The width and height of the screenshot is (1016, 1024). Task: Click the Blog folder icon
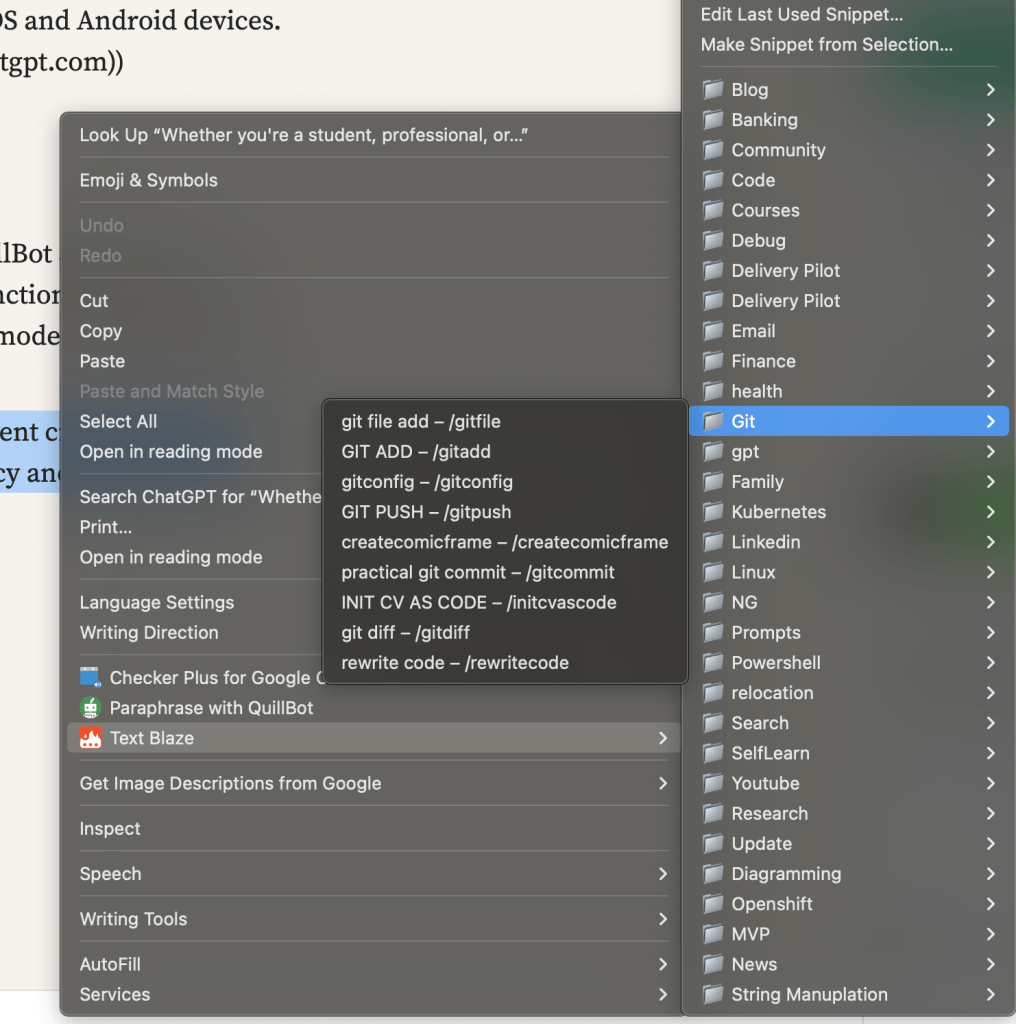pos(713,89)
